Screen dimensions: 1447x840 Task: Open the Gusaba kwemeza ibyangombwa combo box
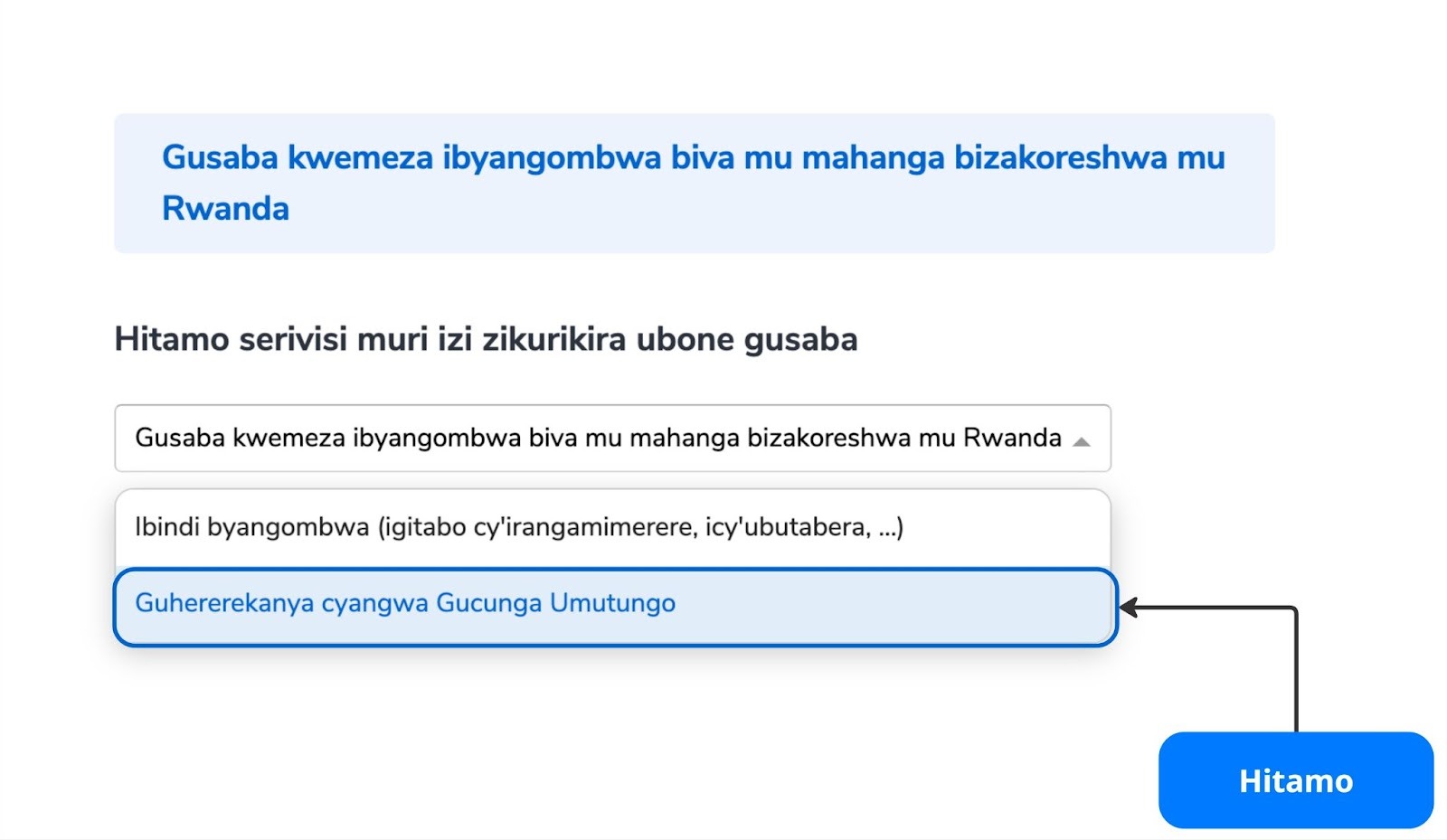612,438
